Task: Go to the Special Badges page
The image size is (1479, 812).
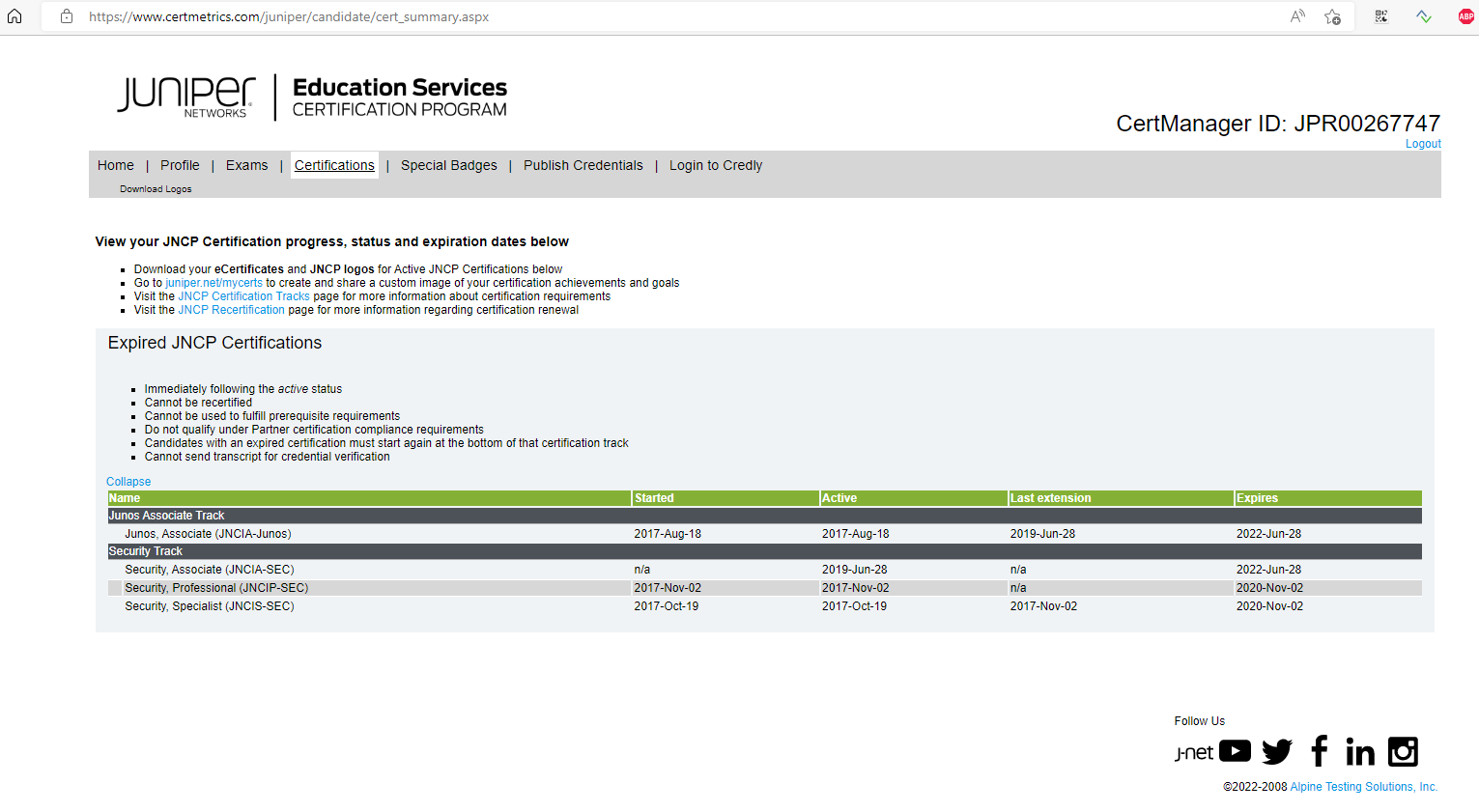Action: point(448,165)
